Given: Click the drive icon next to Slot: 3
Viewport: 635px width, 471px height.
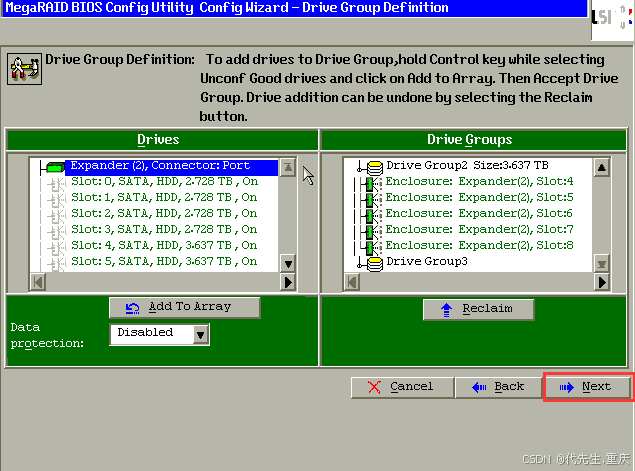Looking at the screenshot, I should 58,232.
